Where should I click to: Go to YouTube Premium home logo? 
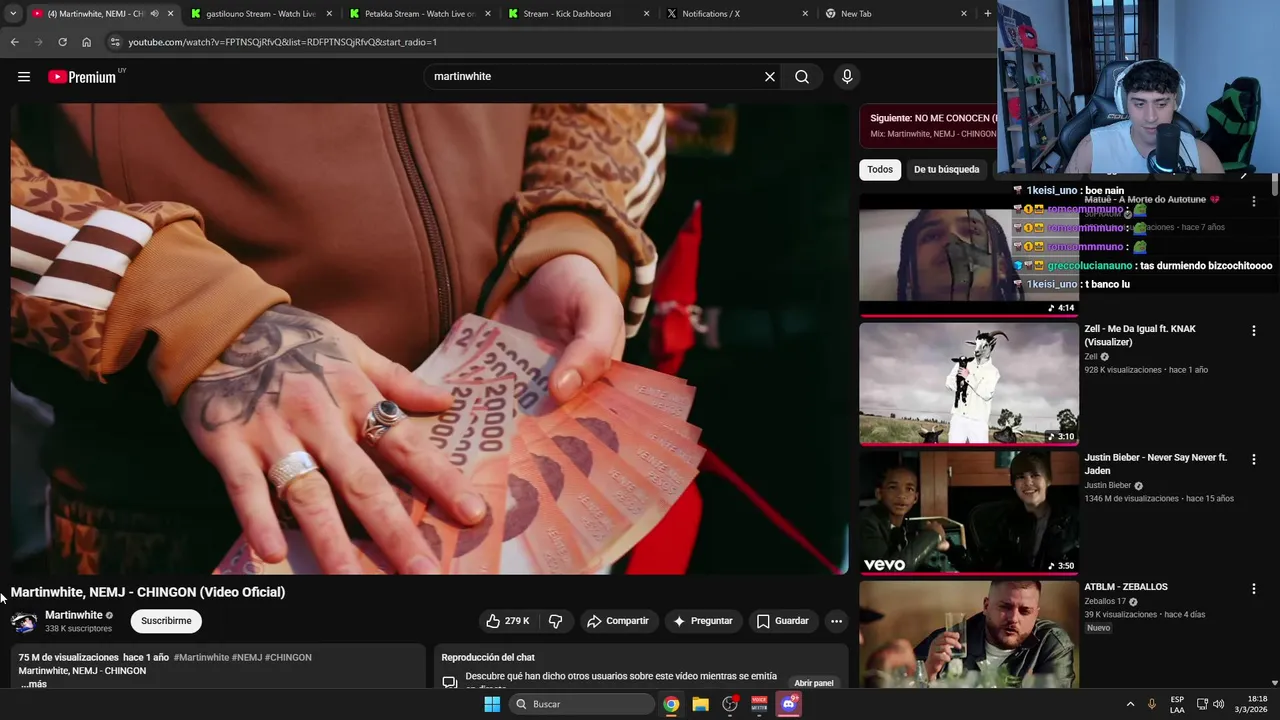click(x=83, y=77)
